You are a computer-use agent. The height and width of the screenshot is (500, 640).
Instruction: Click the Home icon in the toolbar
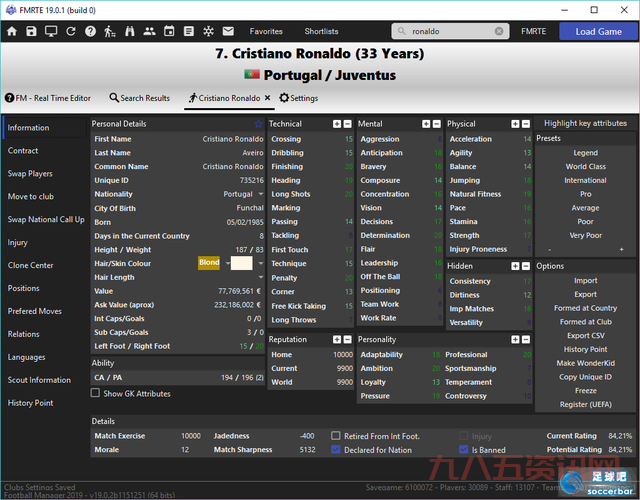click(x=12, y=32)
